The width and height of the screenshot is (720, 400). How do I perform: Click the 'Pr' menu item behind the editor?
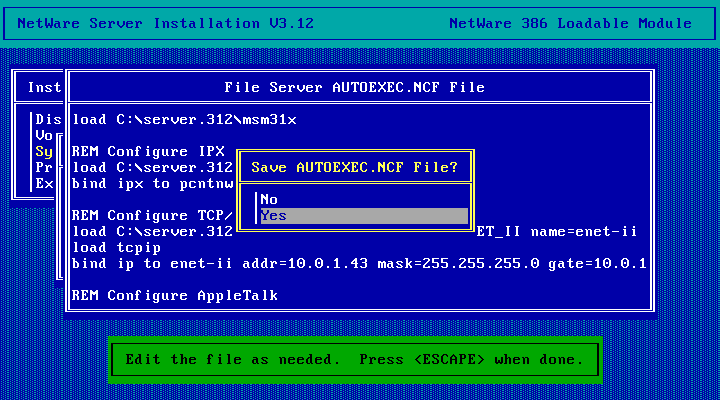(x=44, y=167)
